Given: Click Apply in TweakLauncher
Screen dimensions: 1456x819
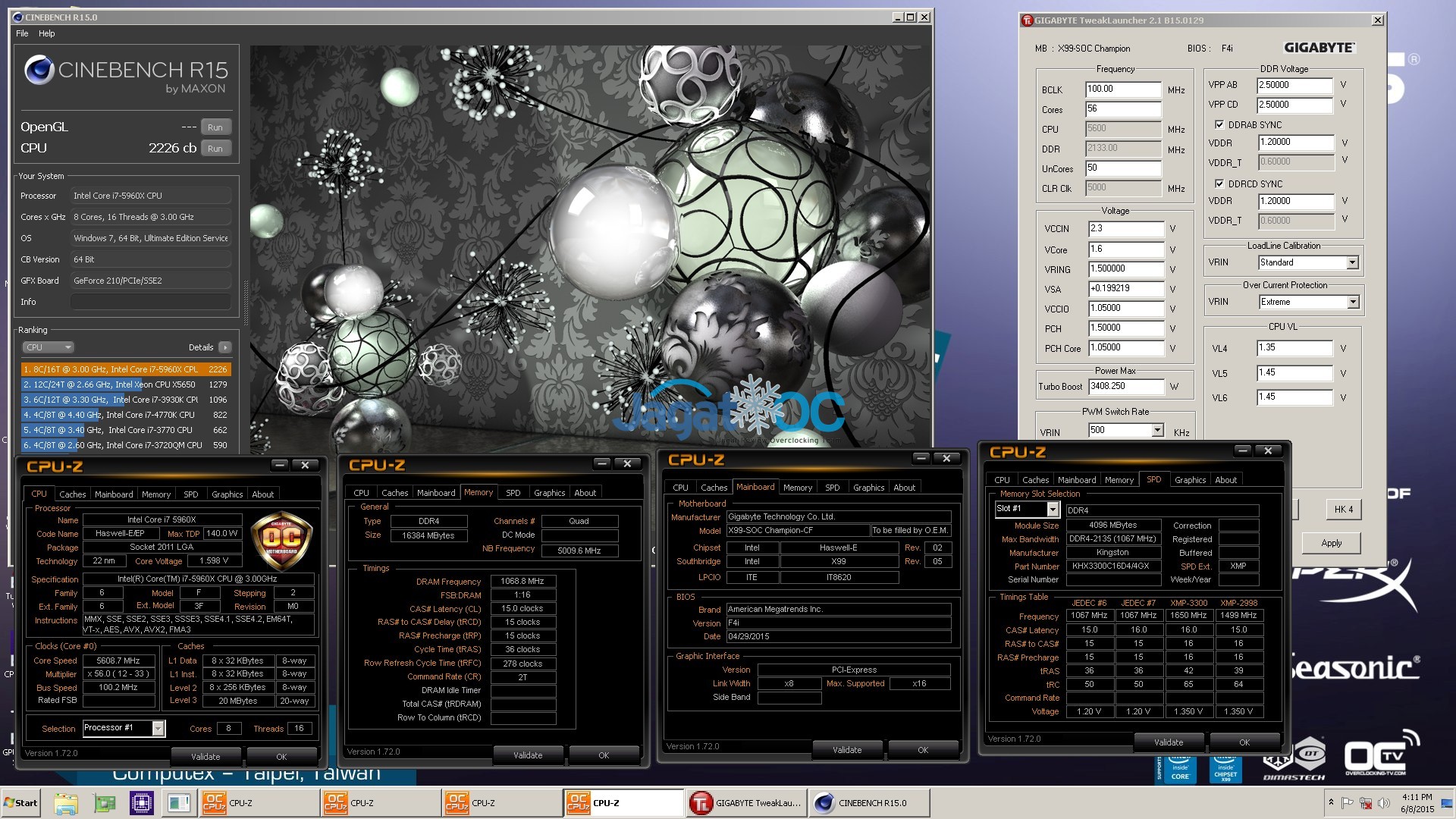Looking at the screenshot, I should (x=1331, y=543).
